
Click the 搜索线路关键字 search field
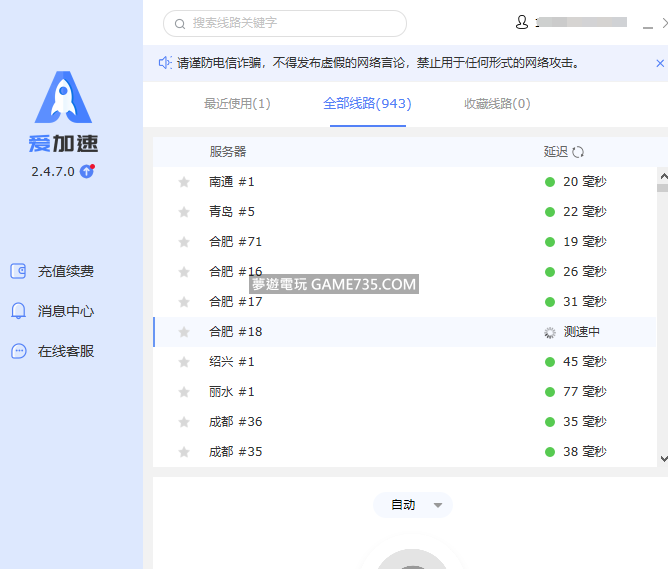tap(290, 23)
